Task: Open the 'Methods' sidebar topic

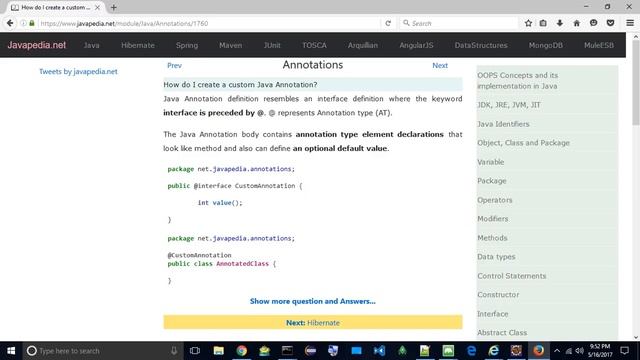Action: point(492,238)
